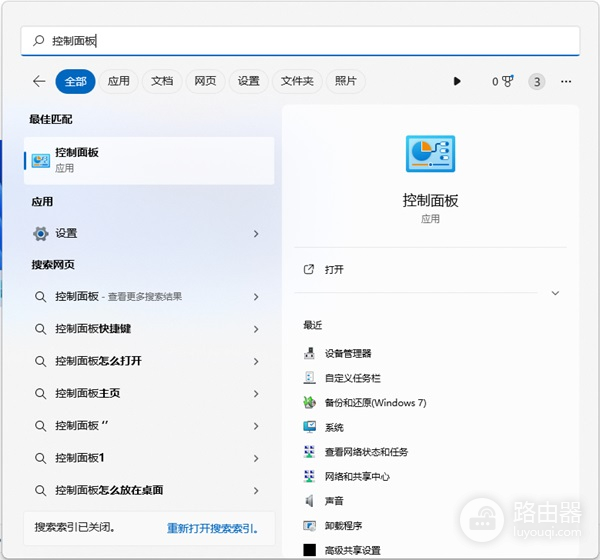Viewport: 600px width, 560px height.
Task: Open 卸载程序 from recent items
Action: coord(343,526)
